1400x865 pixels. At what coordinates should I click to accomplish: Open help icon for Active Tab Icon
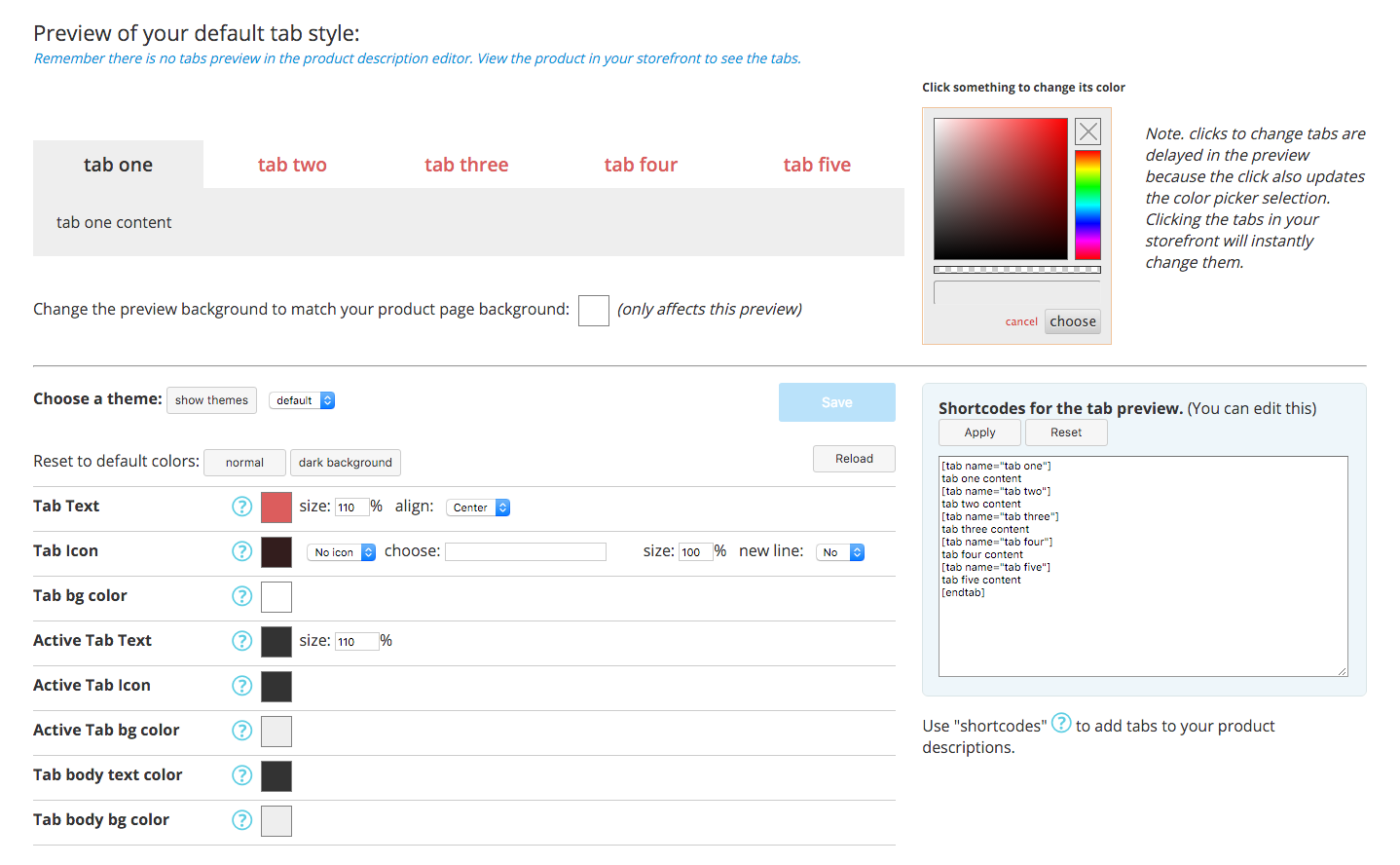coord(242,686)
